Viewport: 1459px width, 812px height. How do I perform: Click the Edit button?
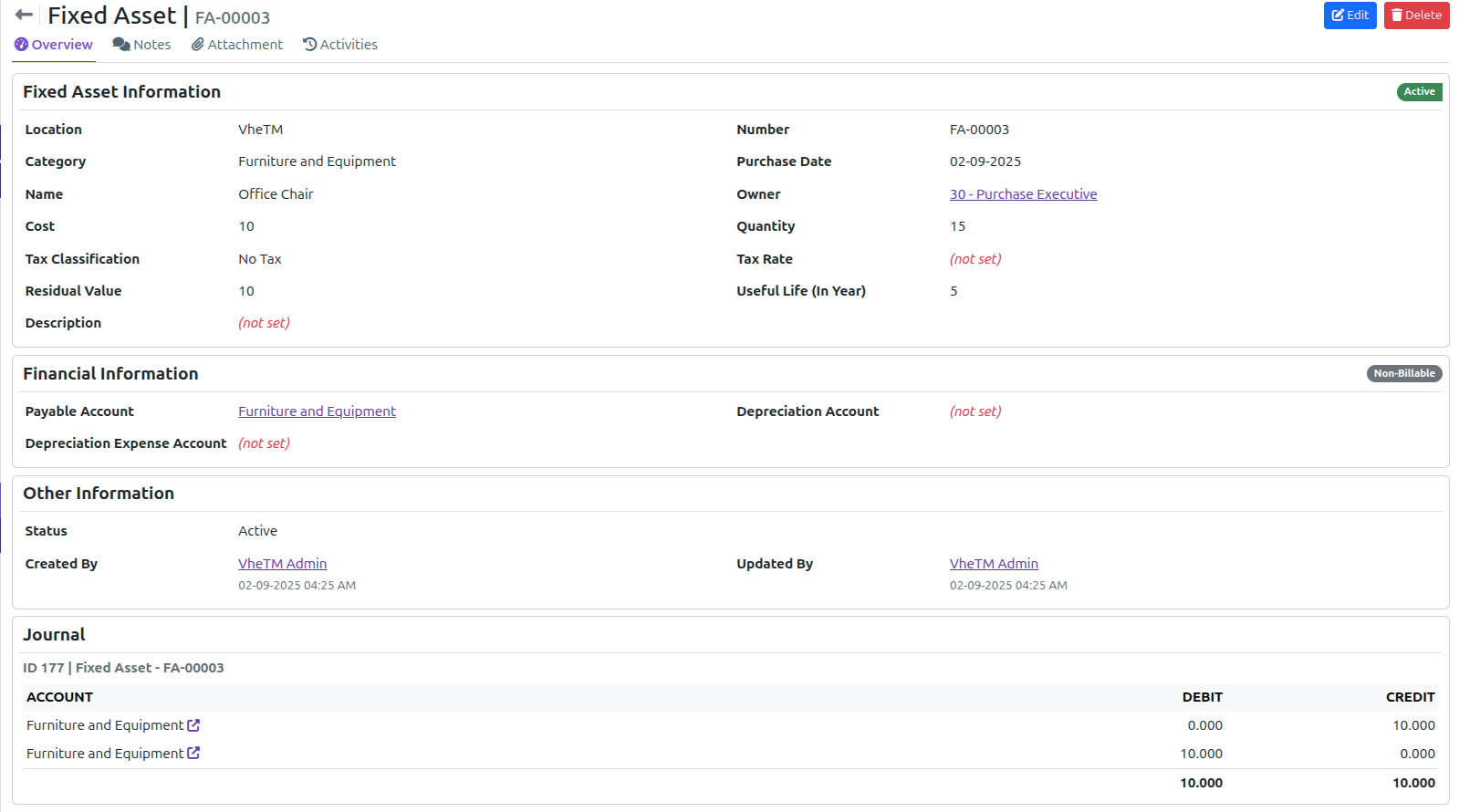pyautogui.click(x=1350, y=16)
